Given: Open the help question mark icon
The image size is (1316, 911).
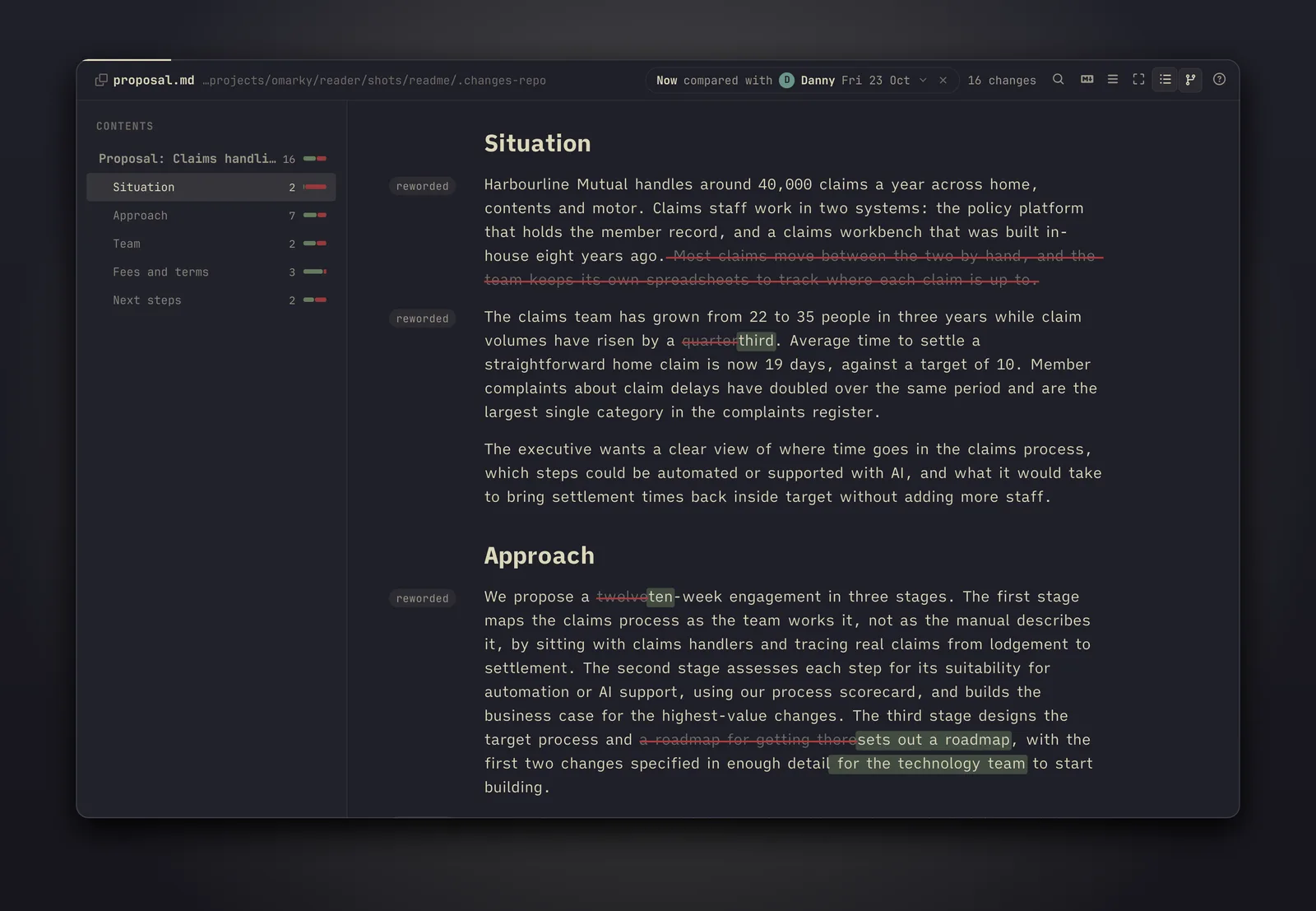Looking at the screenshot, I should [x=1219, y=80].
